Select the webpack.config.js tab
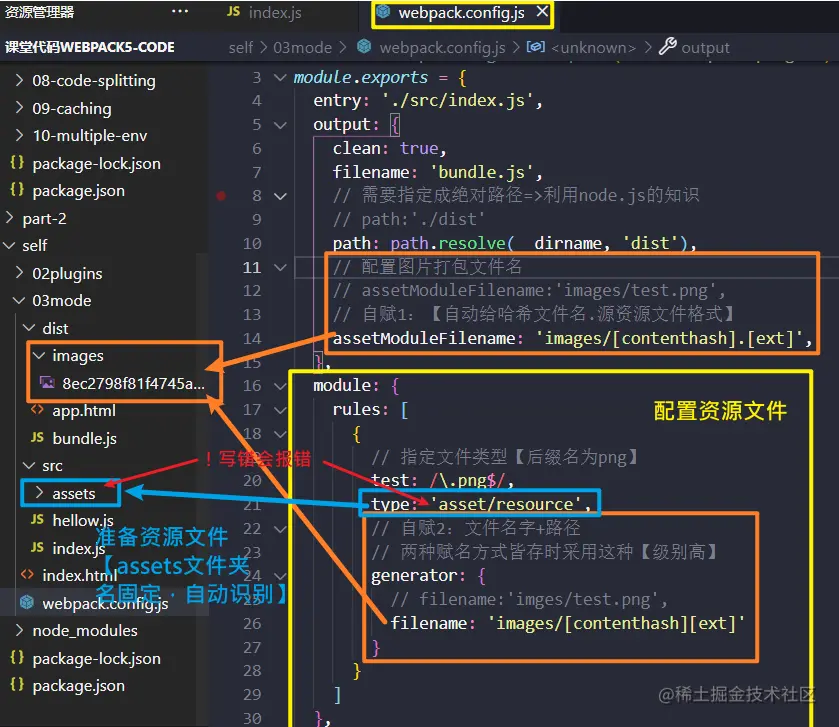839x727 pixels. pyautogui.click(x=461, y=13)
